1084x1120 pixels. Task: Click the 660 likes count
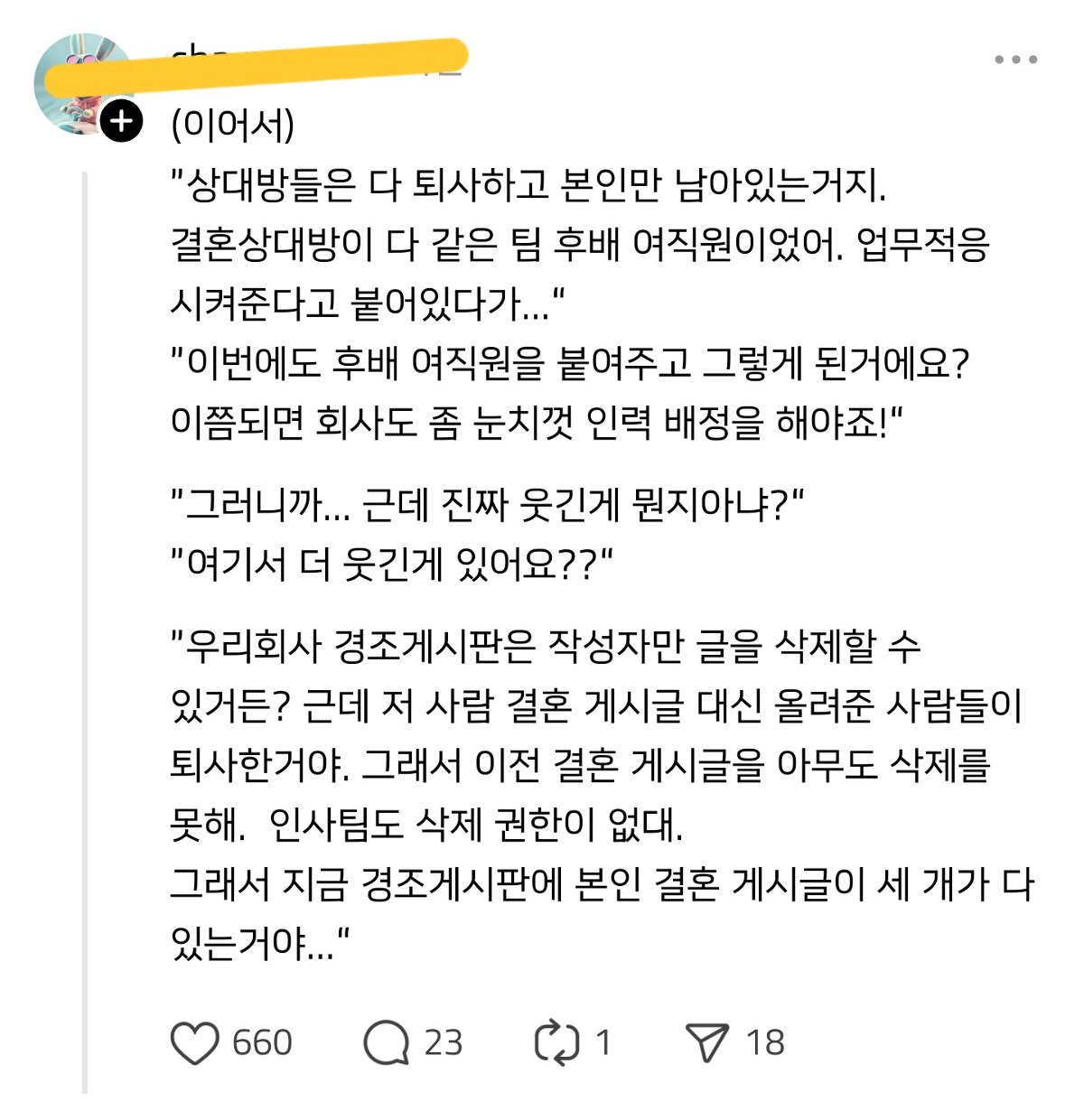262,1042
